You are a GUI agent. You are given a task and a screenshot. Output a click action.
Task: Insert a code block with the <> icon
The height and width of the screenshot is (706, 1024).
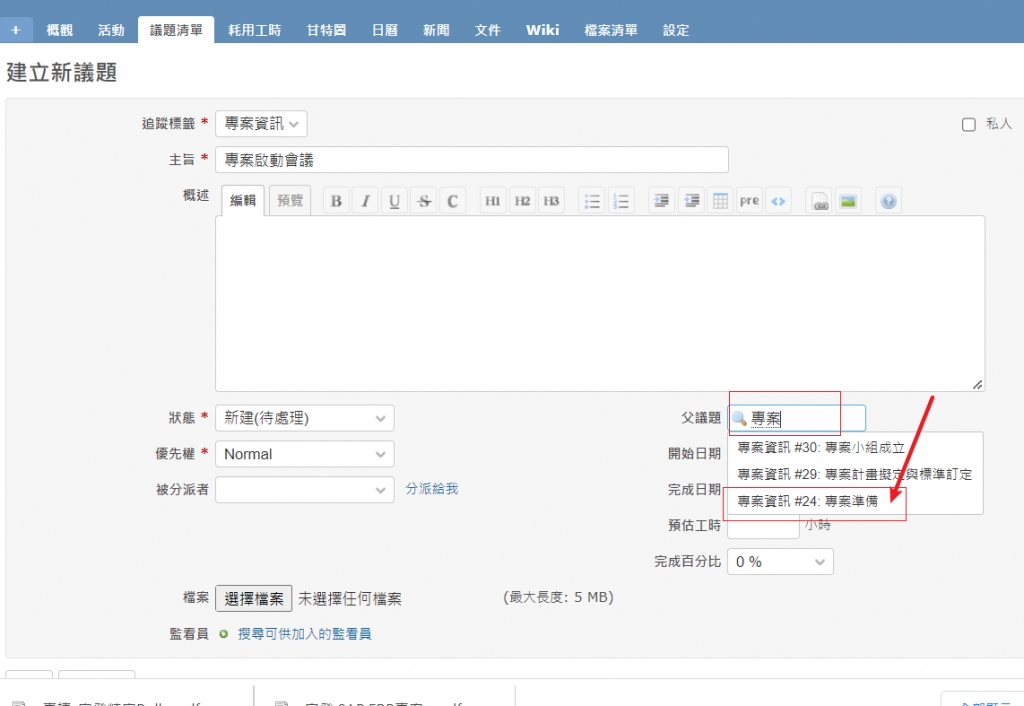(779, 201)
